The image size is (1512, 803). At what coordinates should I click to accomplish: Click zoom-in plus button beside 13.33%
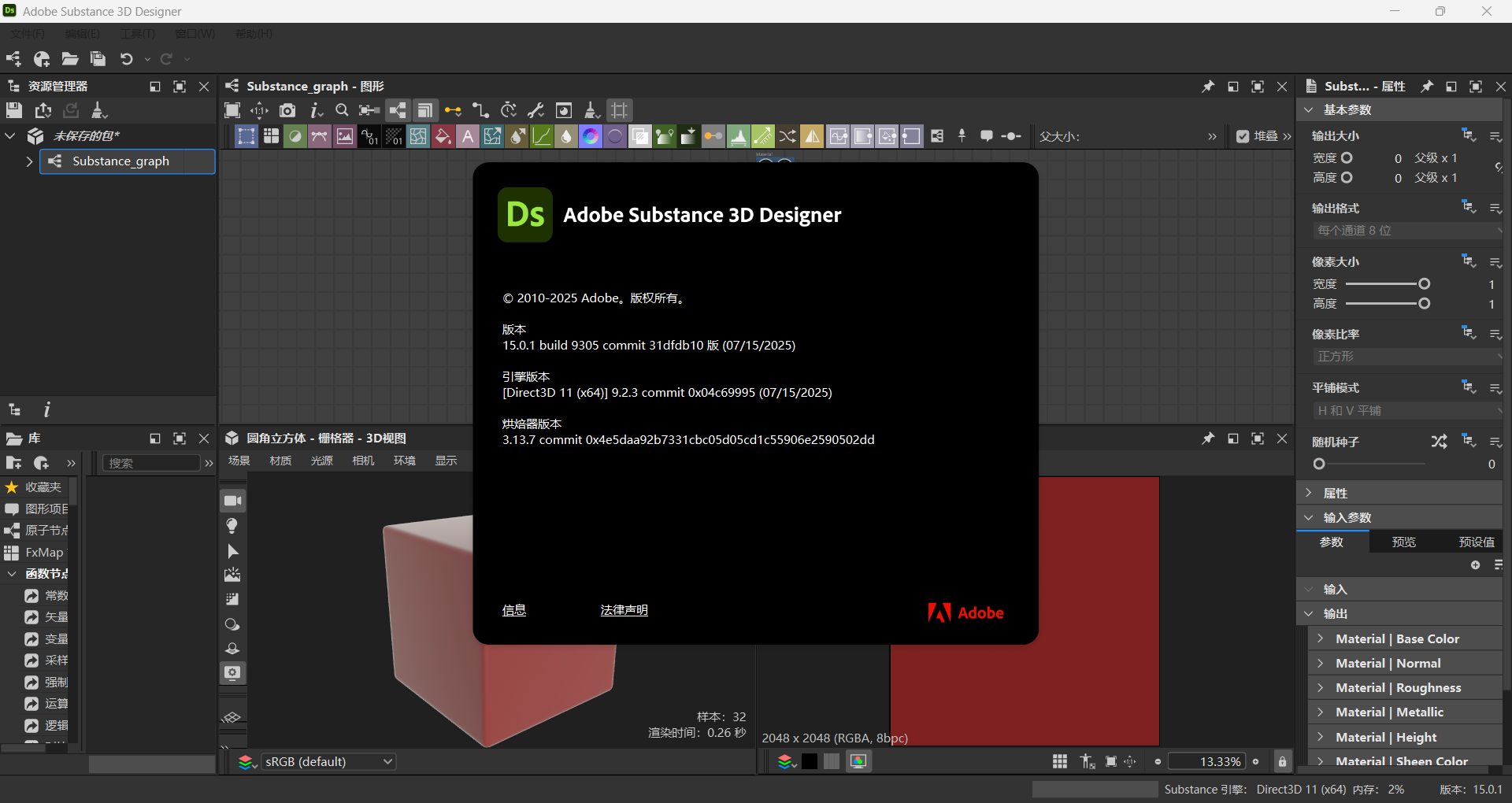click(x=1256, y=761)
